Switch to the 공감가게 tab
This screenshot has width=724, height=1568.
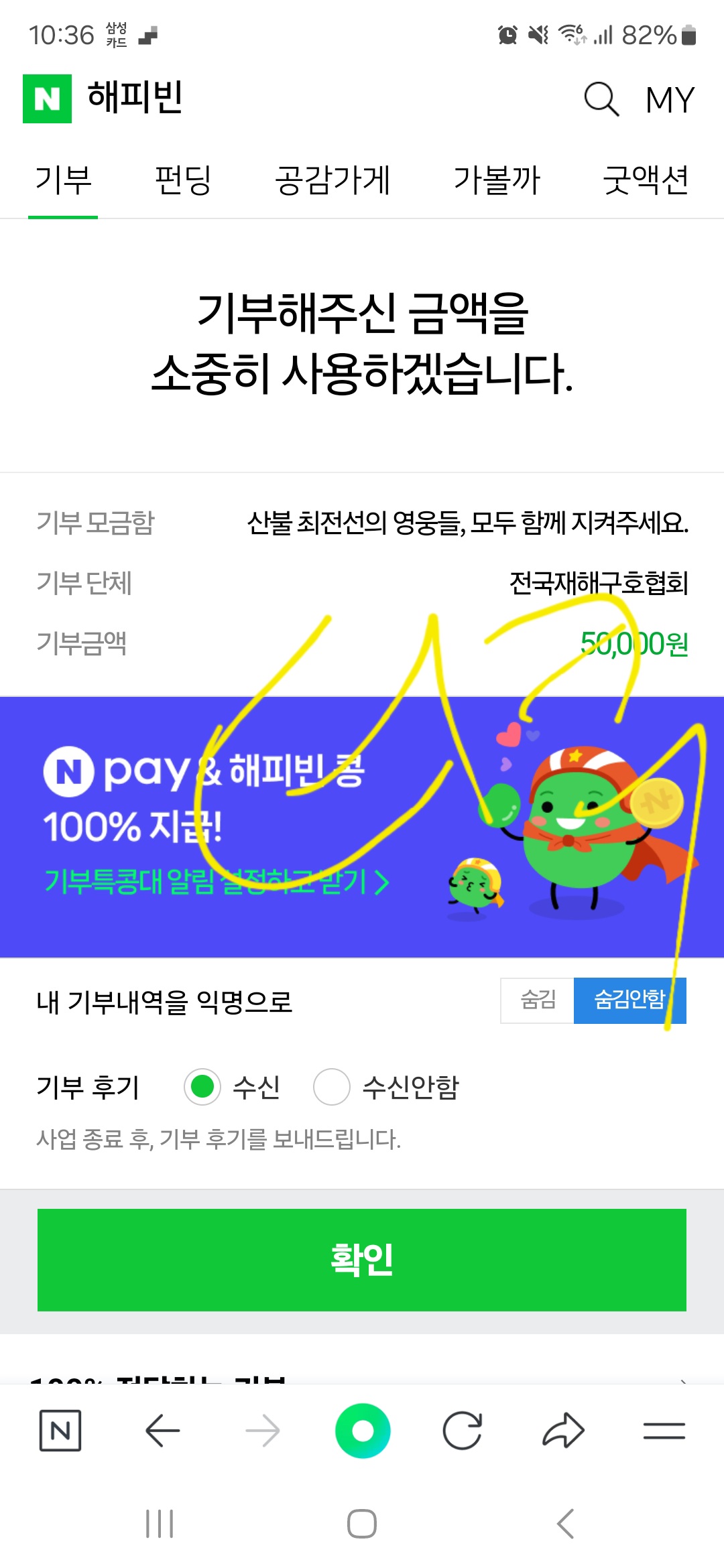click(x=333, y=180)
